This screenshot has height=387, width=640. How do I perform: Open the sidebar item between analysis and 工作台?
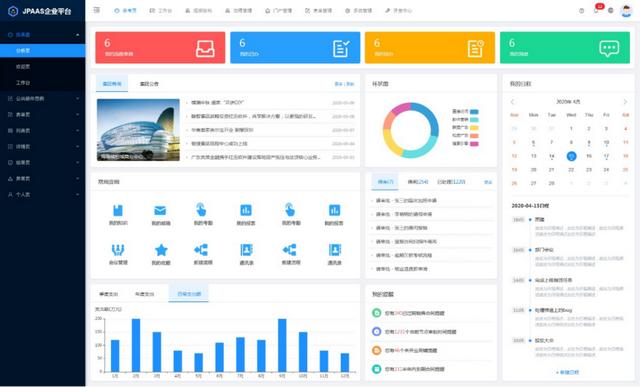click(x=43, y=67)
